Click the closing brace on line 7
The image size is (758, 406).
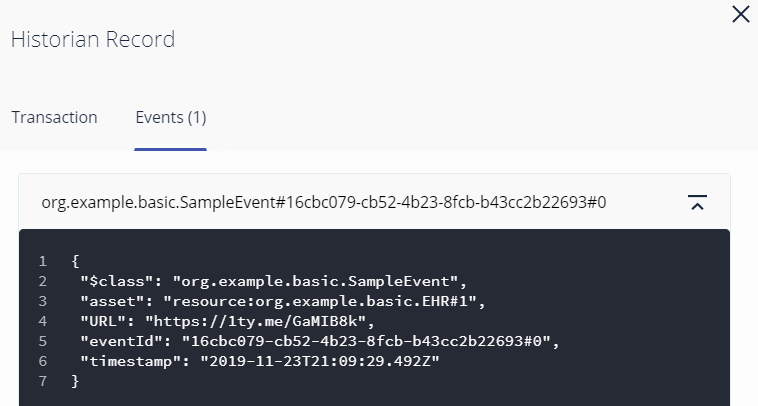pyautogui.click(x=76, y=381)
